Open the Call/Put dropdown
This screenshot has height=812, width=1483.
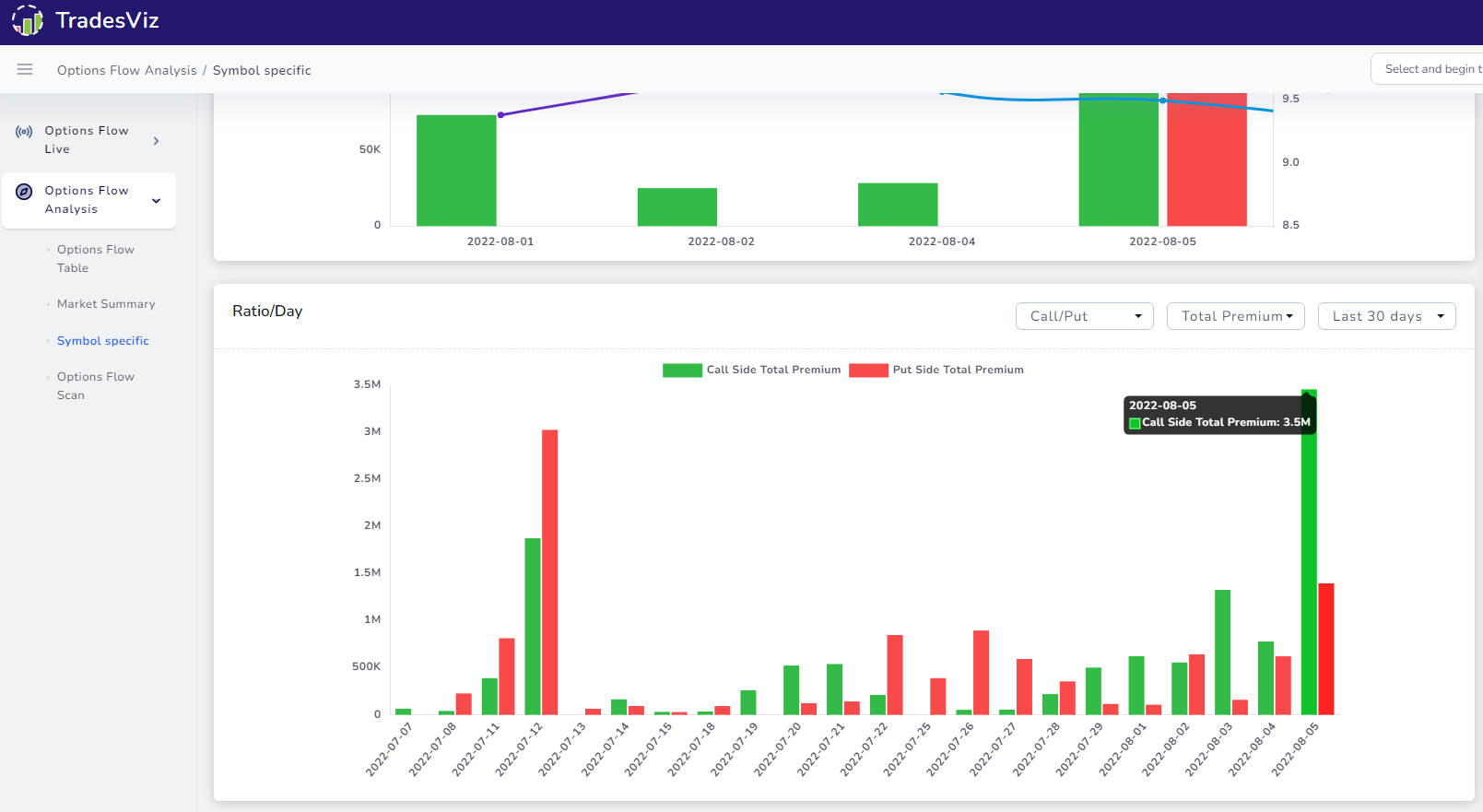[1085, 316]
